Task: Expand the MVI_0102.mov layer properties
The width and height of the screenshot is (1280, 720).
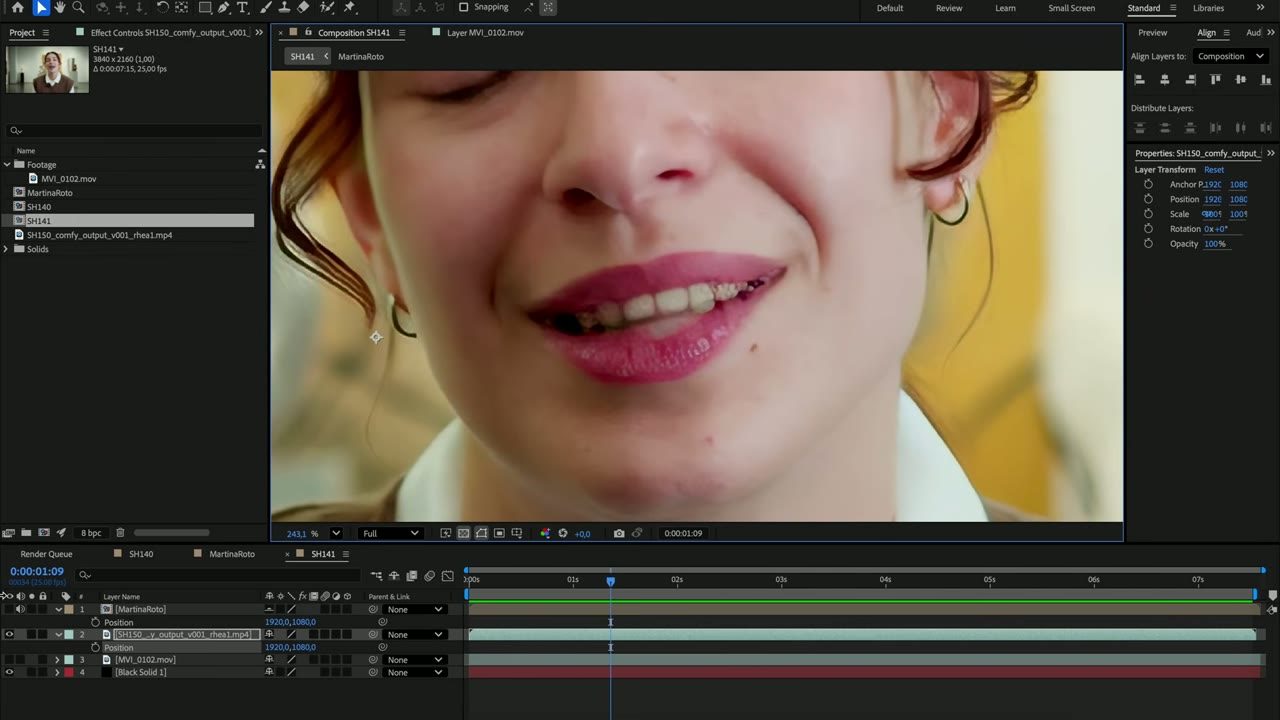Action: [57, 660]
